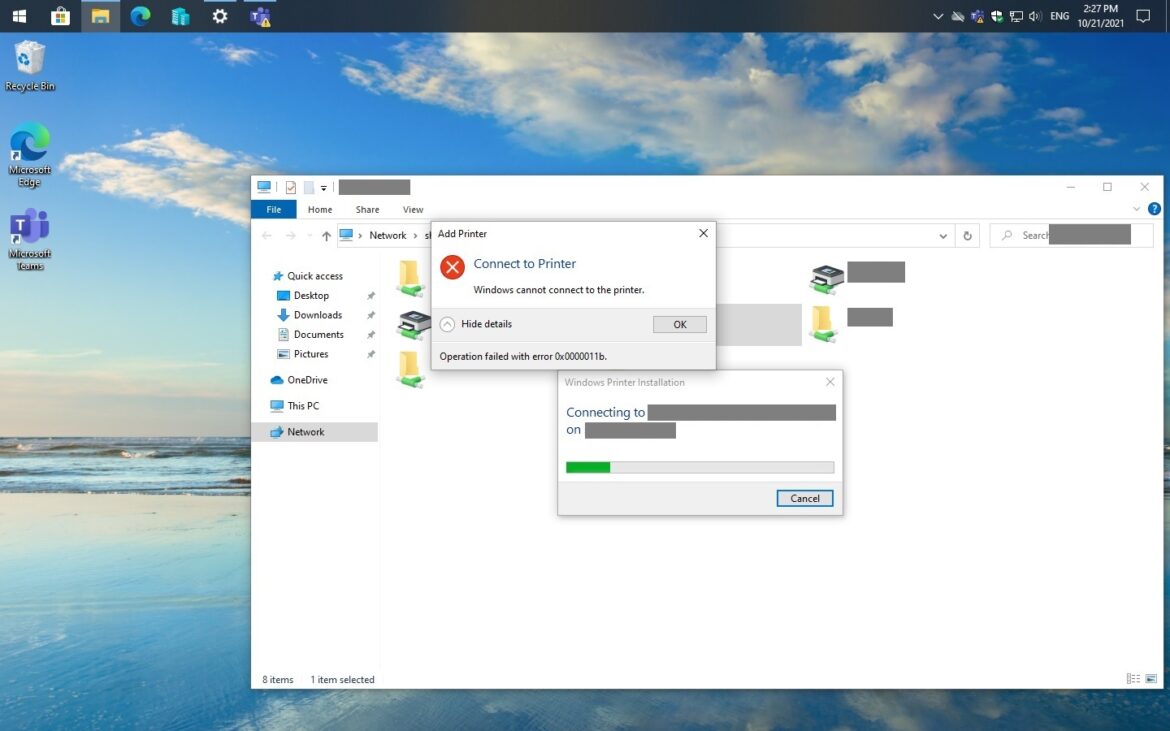
Task: Expand the address bar history dropdown
Action: coord(943,236)
